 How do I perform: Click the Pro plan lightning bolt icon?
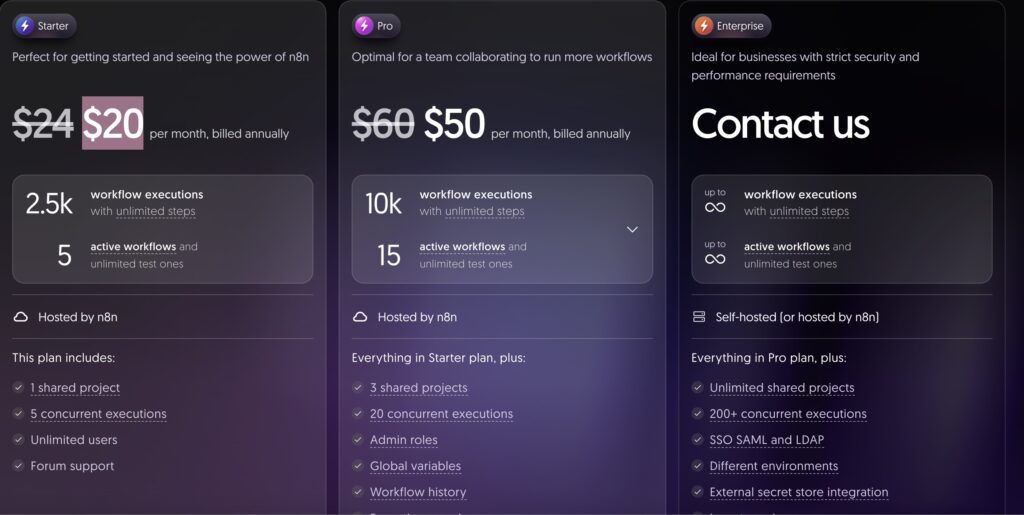(364, 26)
